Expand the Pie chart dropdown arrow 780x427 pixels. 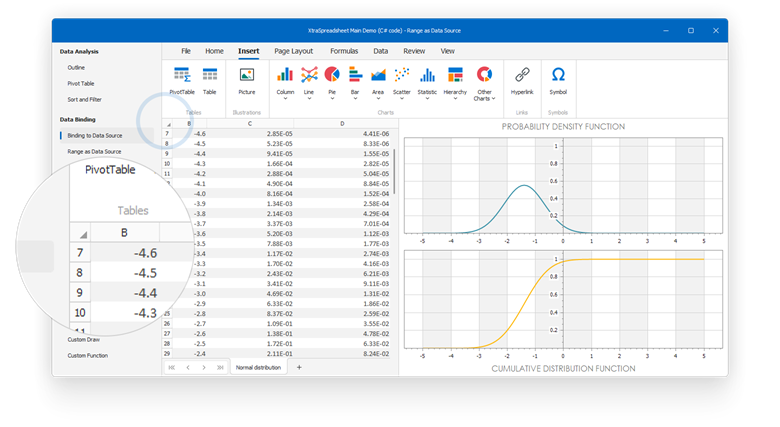332,99
